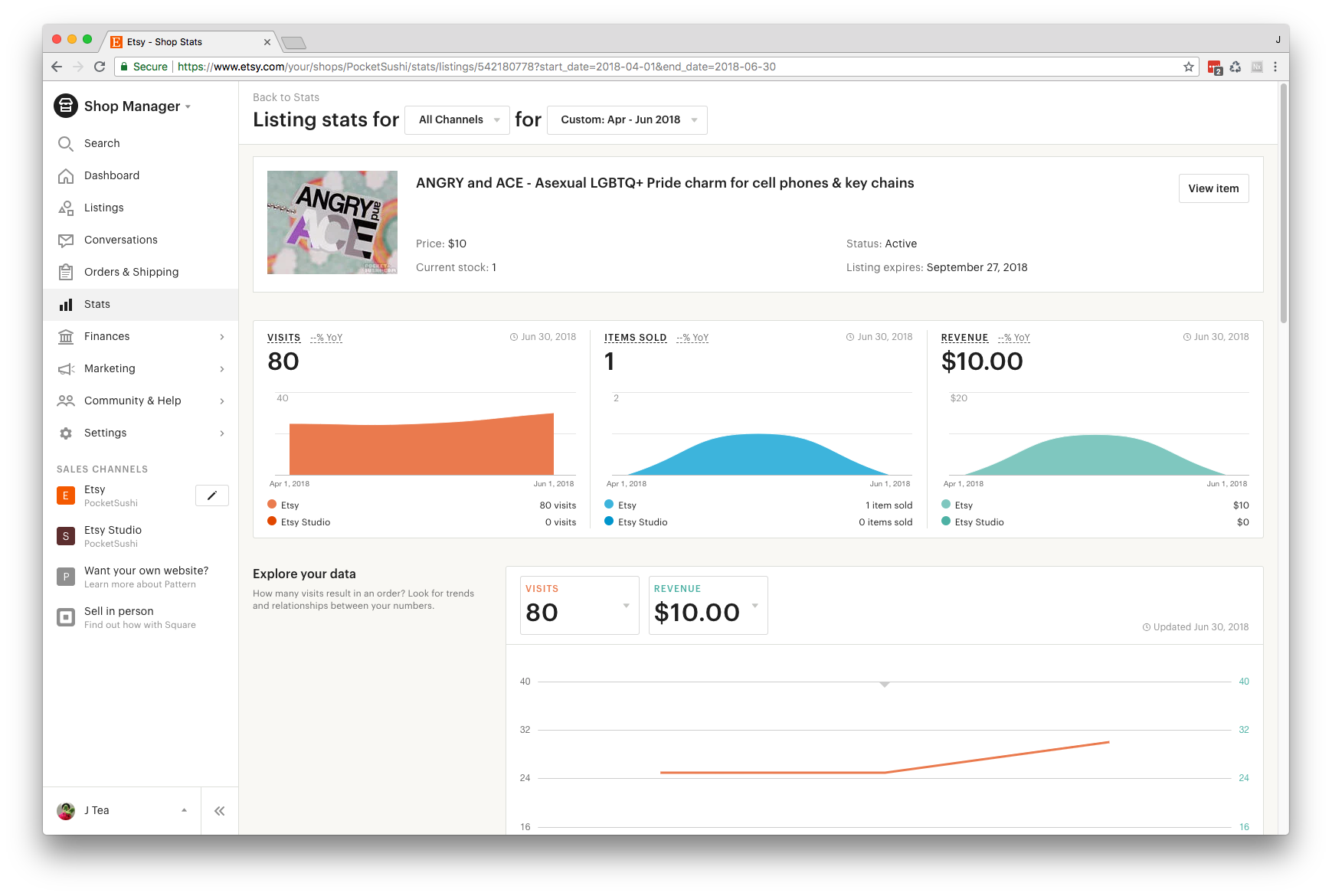Click the ANGRY and ACE listing thumbnail
The width and height of the screenshot is (1332, 896).
tap(332, 222)
